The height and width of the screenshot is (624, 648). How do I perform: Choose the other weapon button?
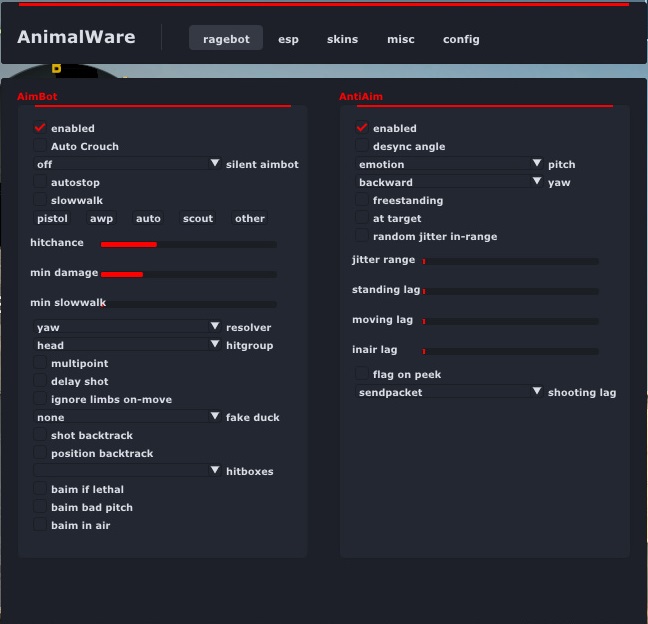point(250,218)
